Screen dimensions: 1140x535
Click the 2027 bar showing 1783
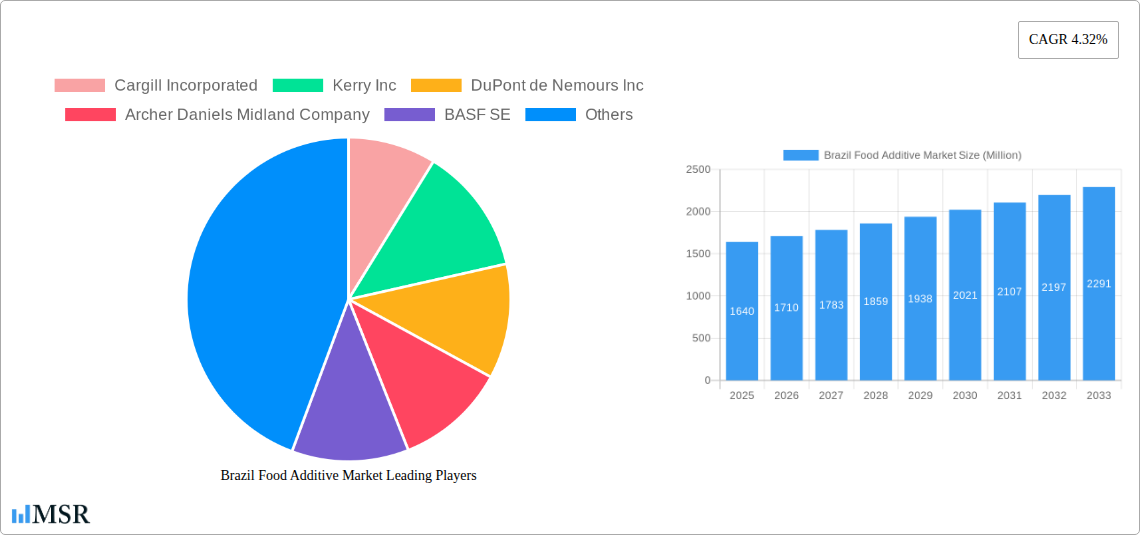831,305
